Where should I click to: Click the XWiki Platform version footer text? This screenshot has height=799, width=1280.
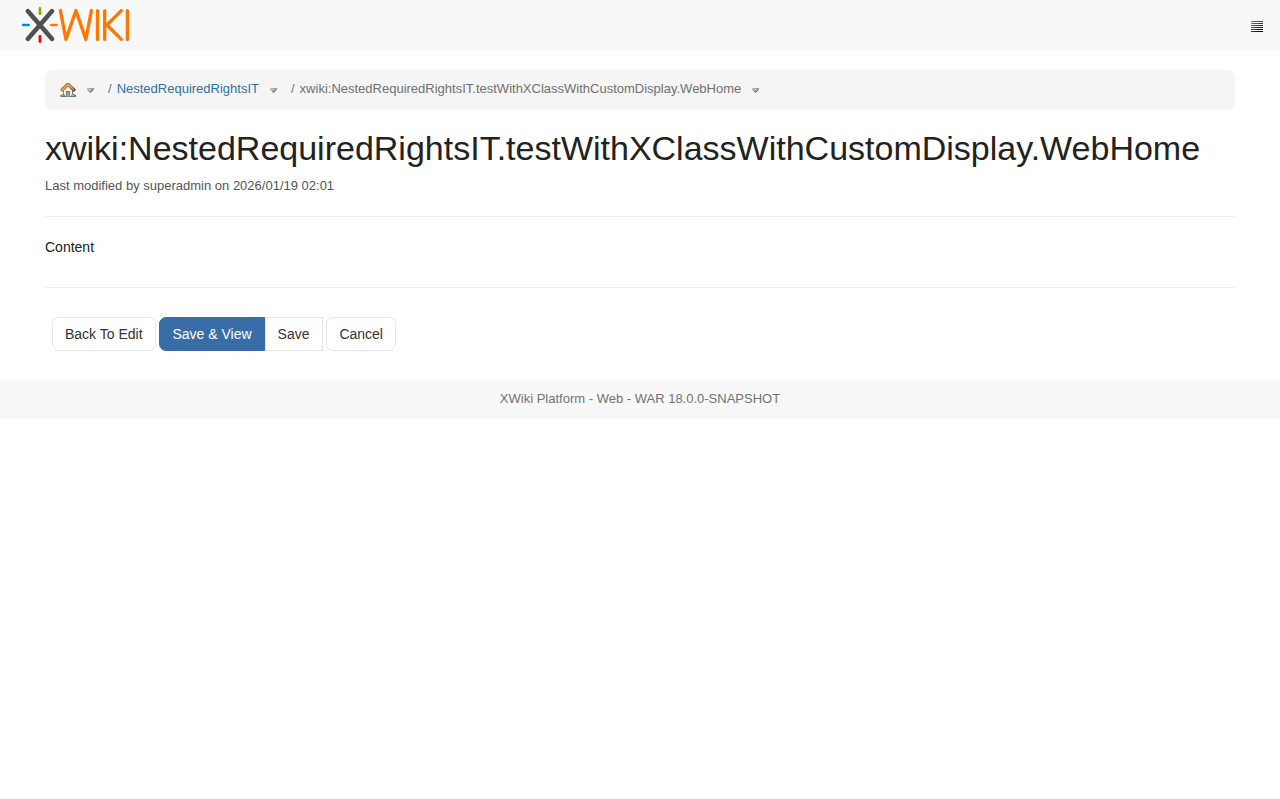(640, 399)
